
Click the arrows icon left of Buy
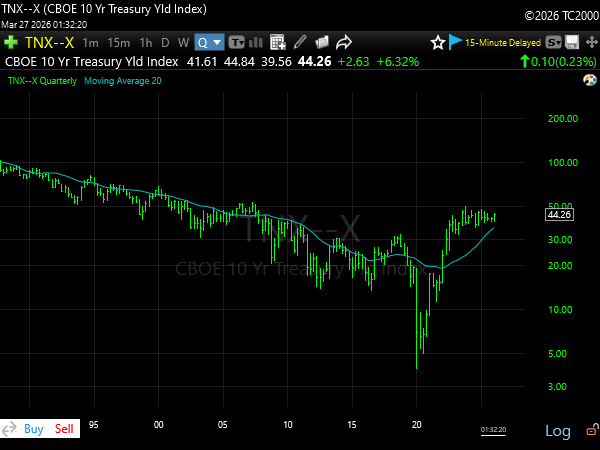(9, 429)
